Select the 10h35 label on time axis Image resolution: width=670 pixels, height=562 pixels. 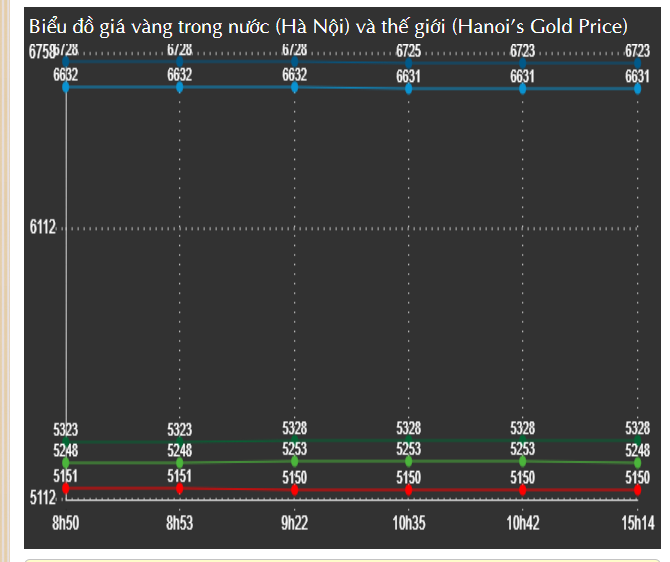[409, 523]
